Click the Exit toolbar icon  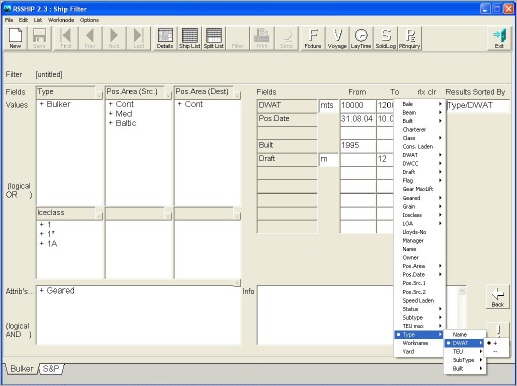[x=499, y=38]
